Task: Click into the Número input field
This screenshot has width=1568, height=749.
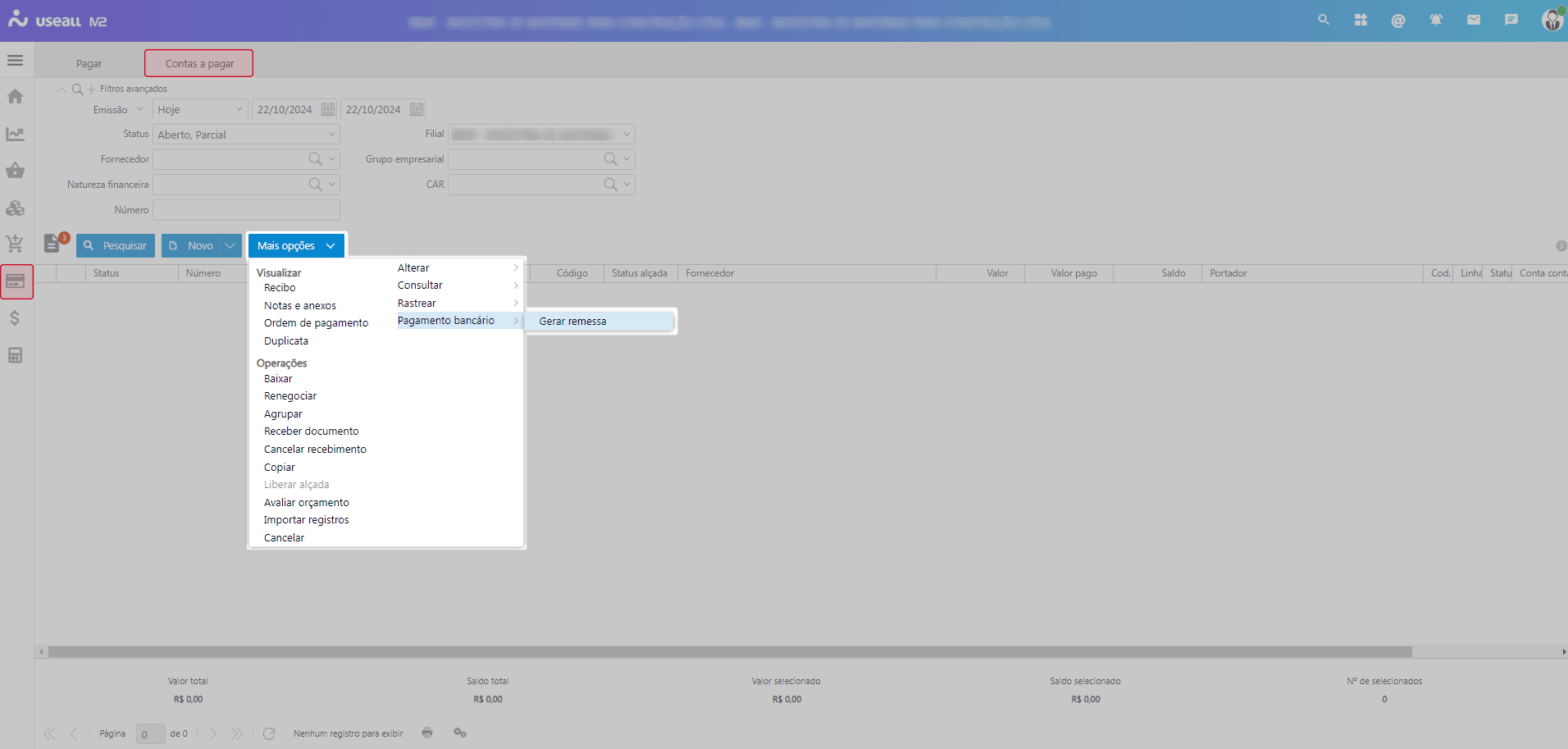Action: pyautogui.click(x=246, y=210)
